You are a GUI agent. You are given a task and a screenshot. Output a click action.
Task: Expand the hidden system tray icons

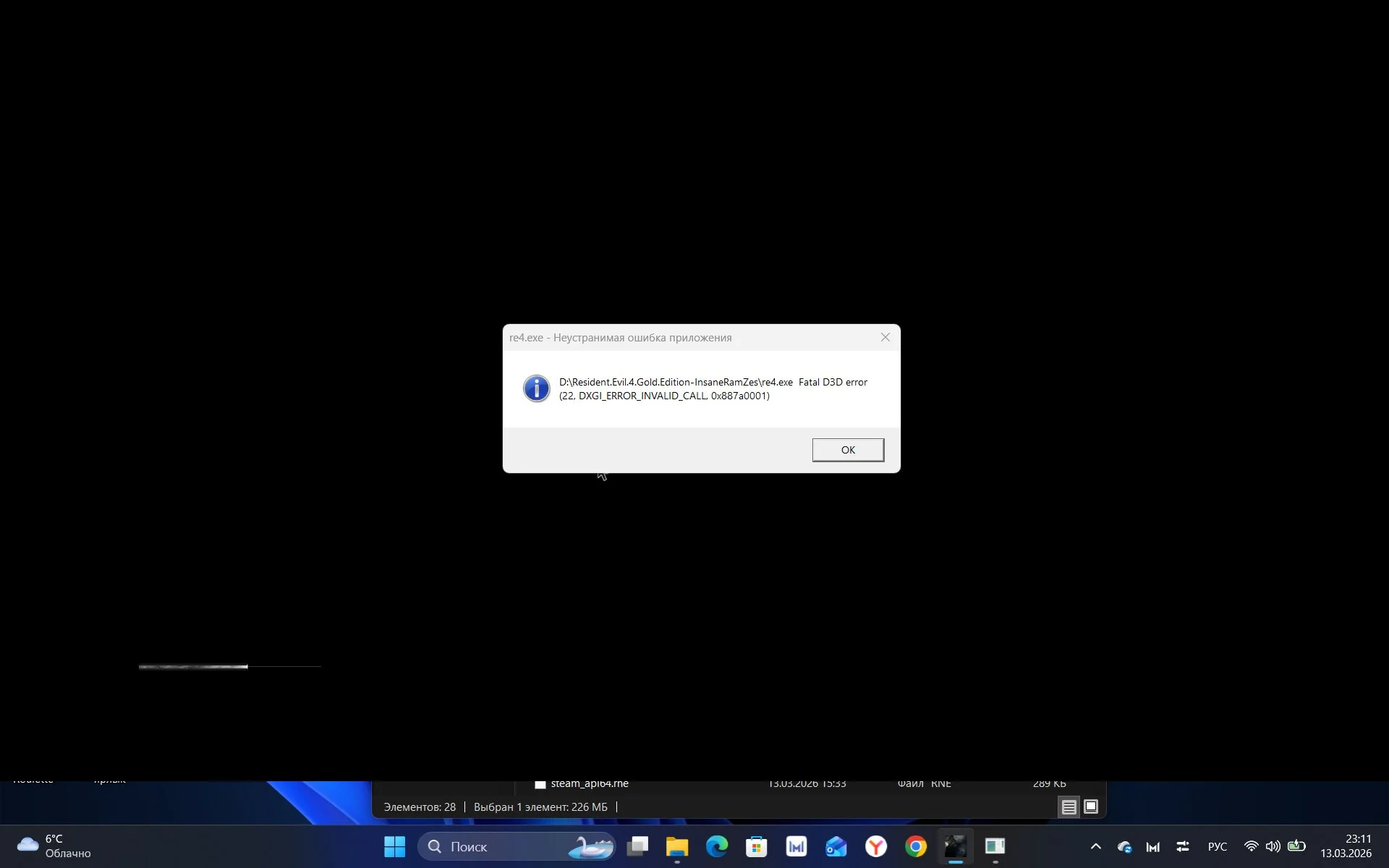[x=1095, y=846]
